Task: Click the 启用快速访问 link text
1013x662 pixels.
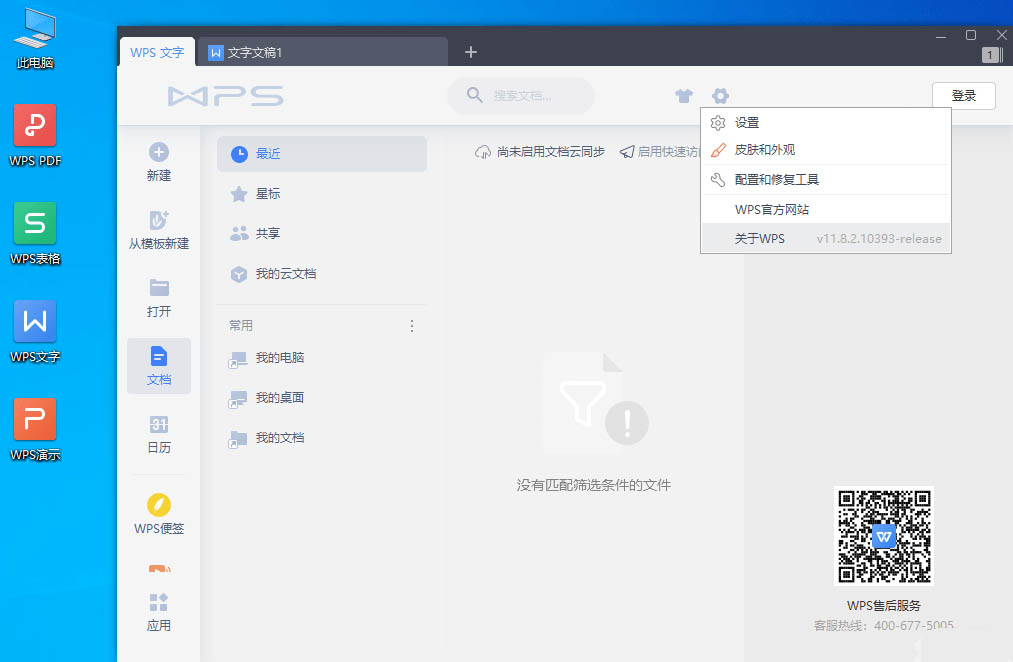Action: pyautogui.click(x=668, y=152)
